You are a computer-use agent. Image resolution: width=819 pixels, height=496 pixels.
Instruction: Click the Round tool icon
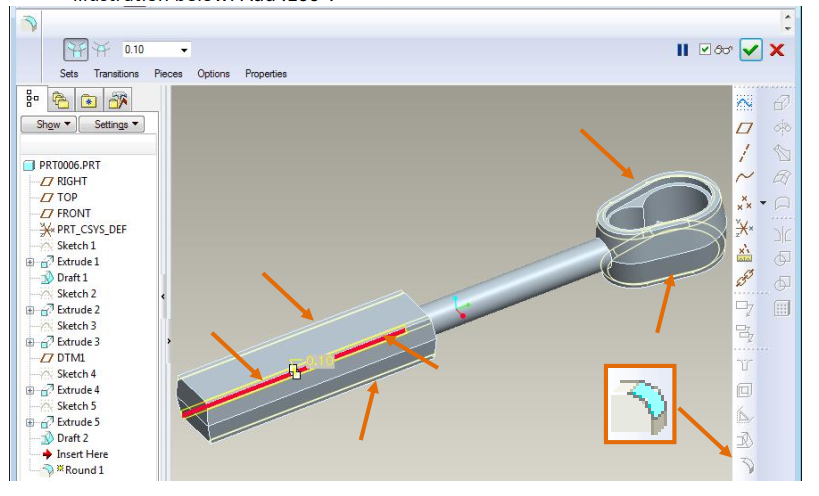pyautogui.click(x=745, y=466)
